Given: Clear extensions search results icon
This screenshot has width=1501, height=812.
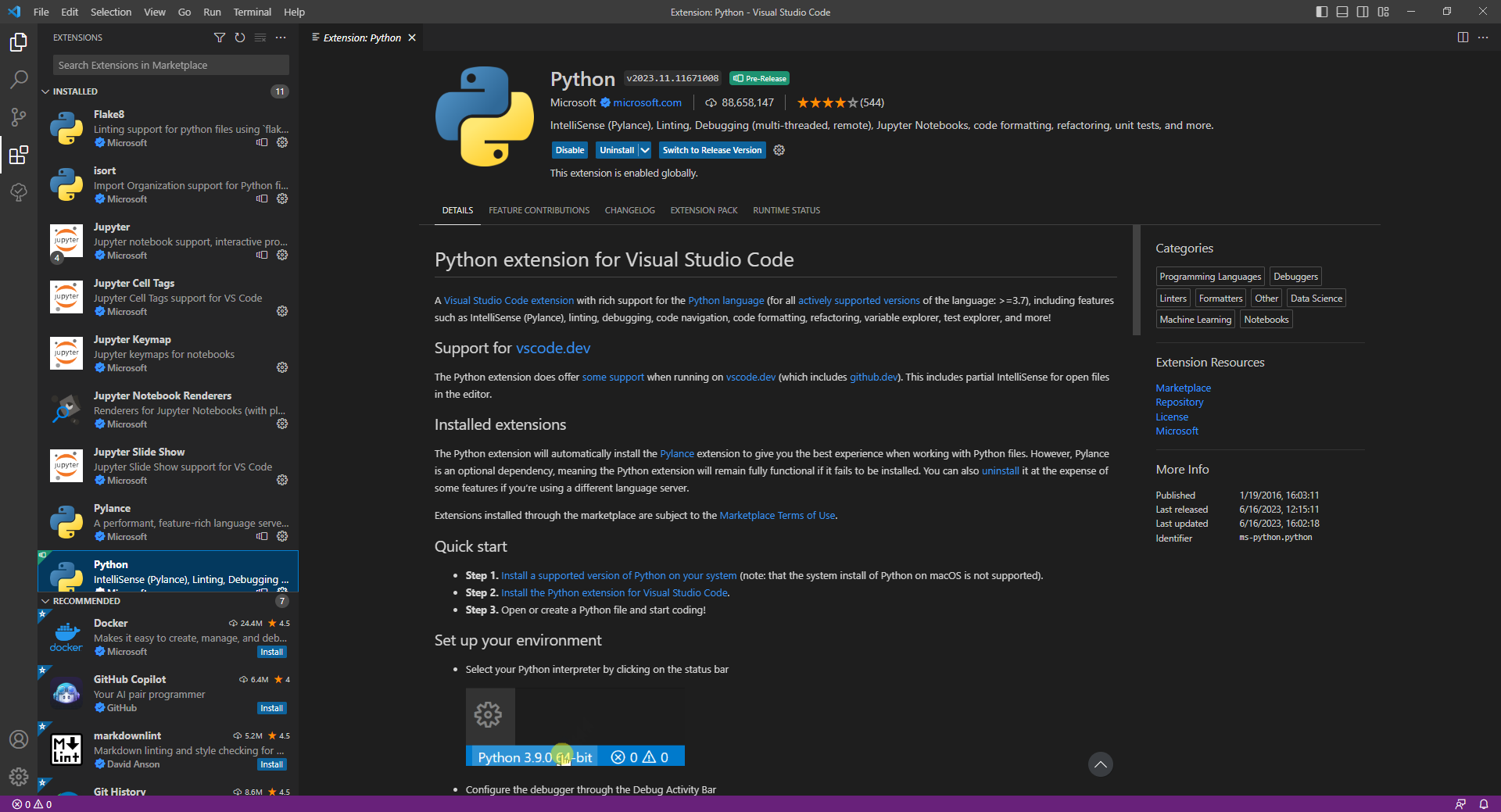Looking at the screenshot, I should 260,38.
